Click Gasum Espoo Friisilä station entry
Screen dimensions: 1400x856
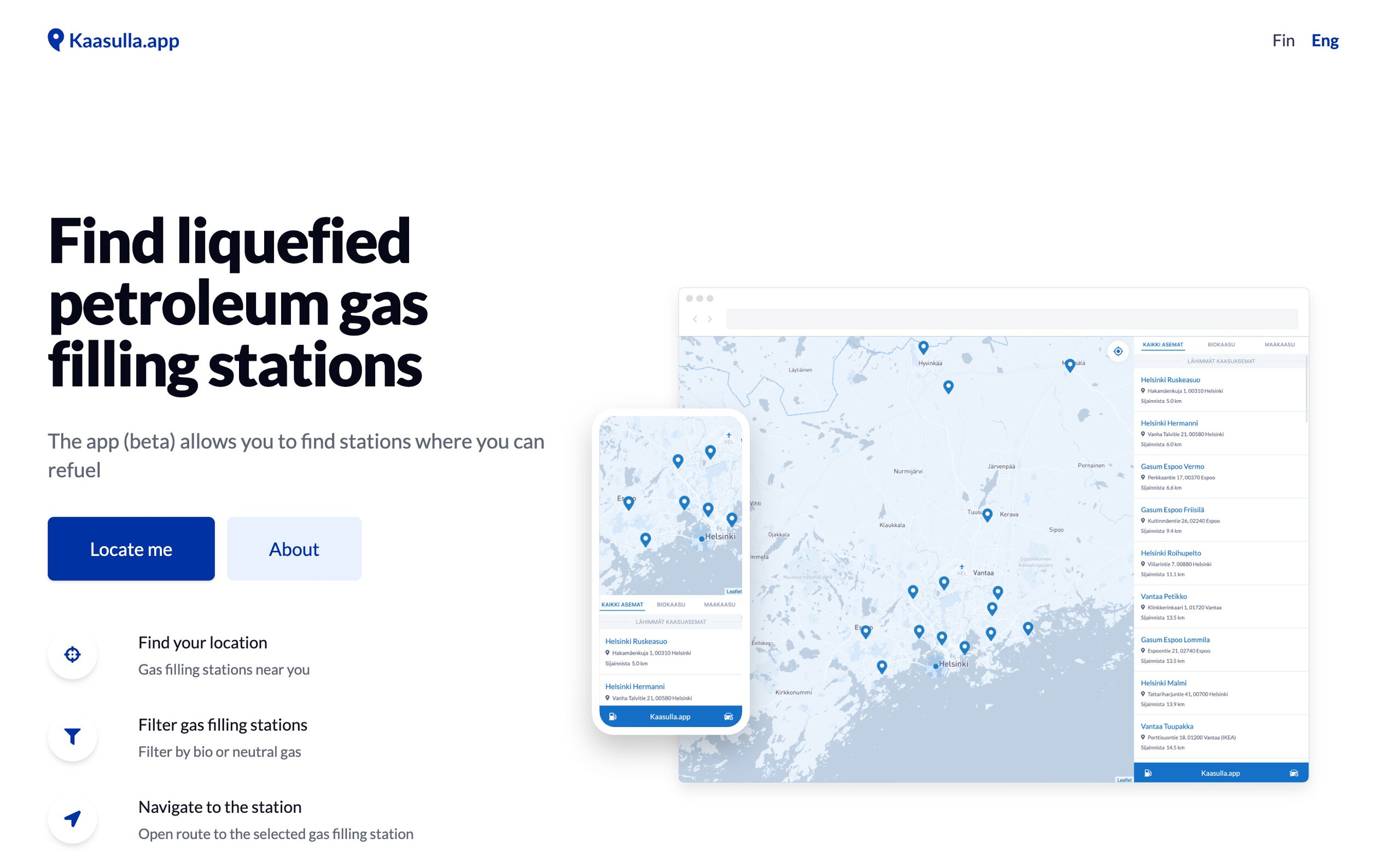[1221, 520]
